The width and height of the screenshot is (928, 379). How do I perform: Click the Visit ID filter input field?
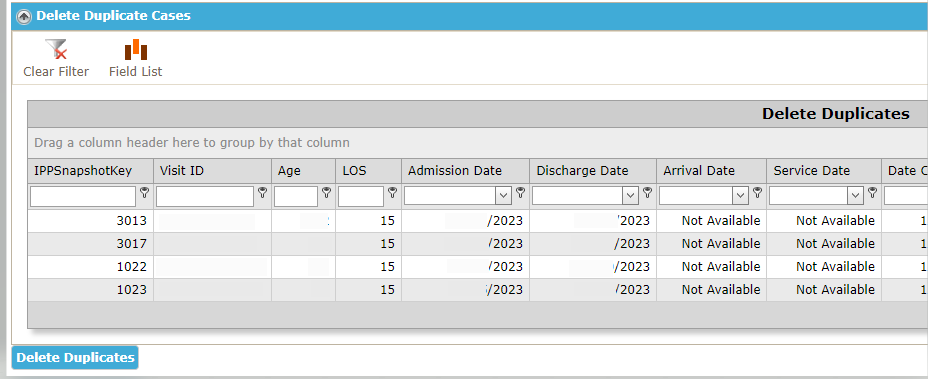[x=205, y=196]
